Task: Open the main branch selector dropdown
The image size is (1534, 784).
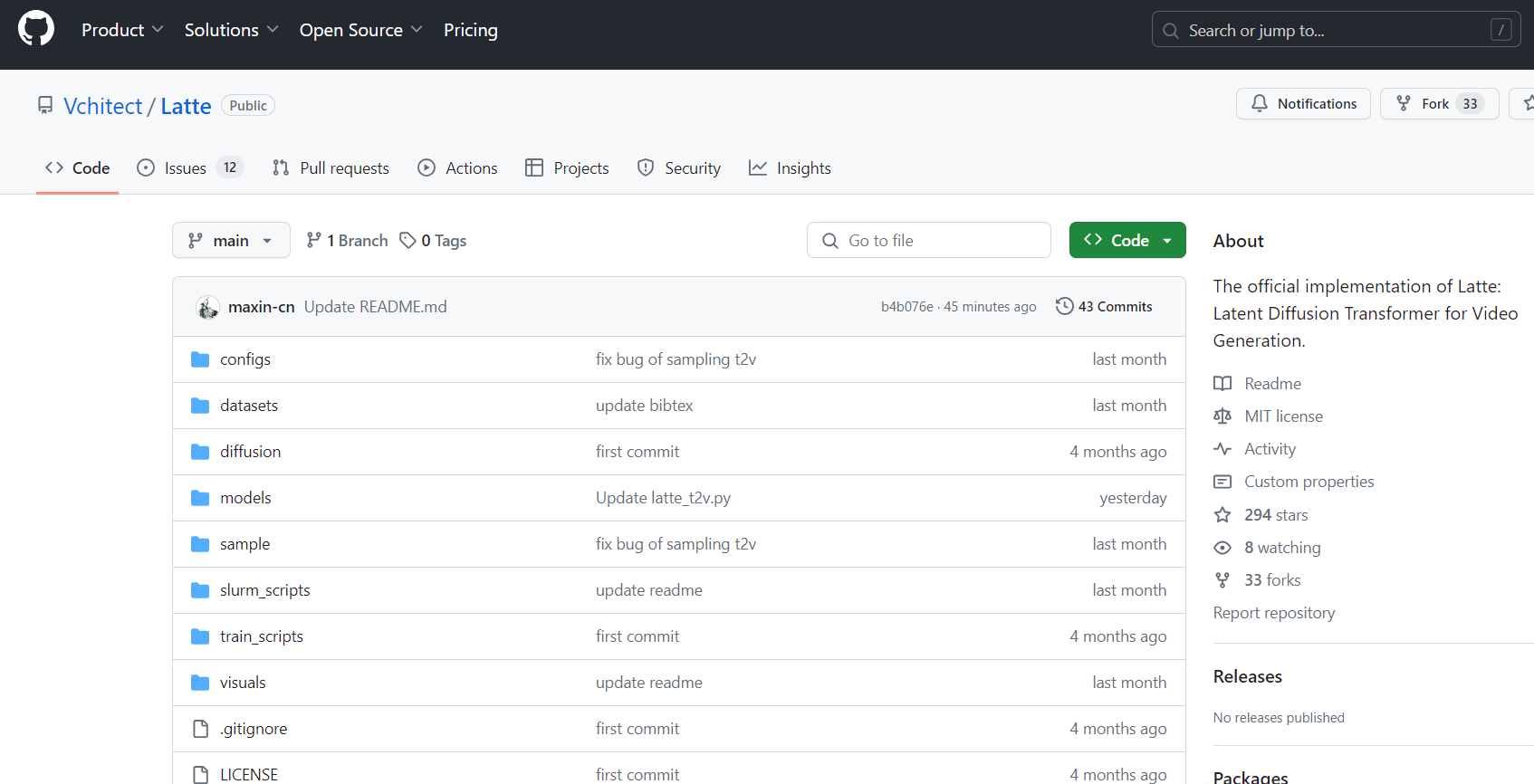Action: pos(231,240)
